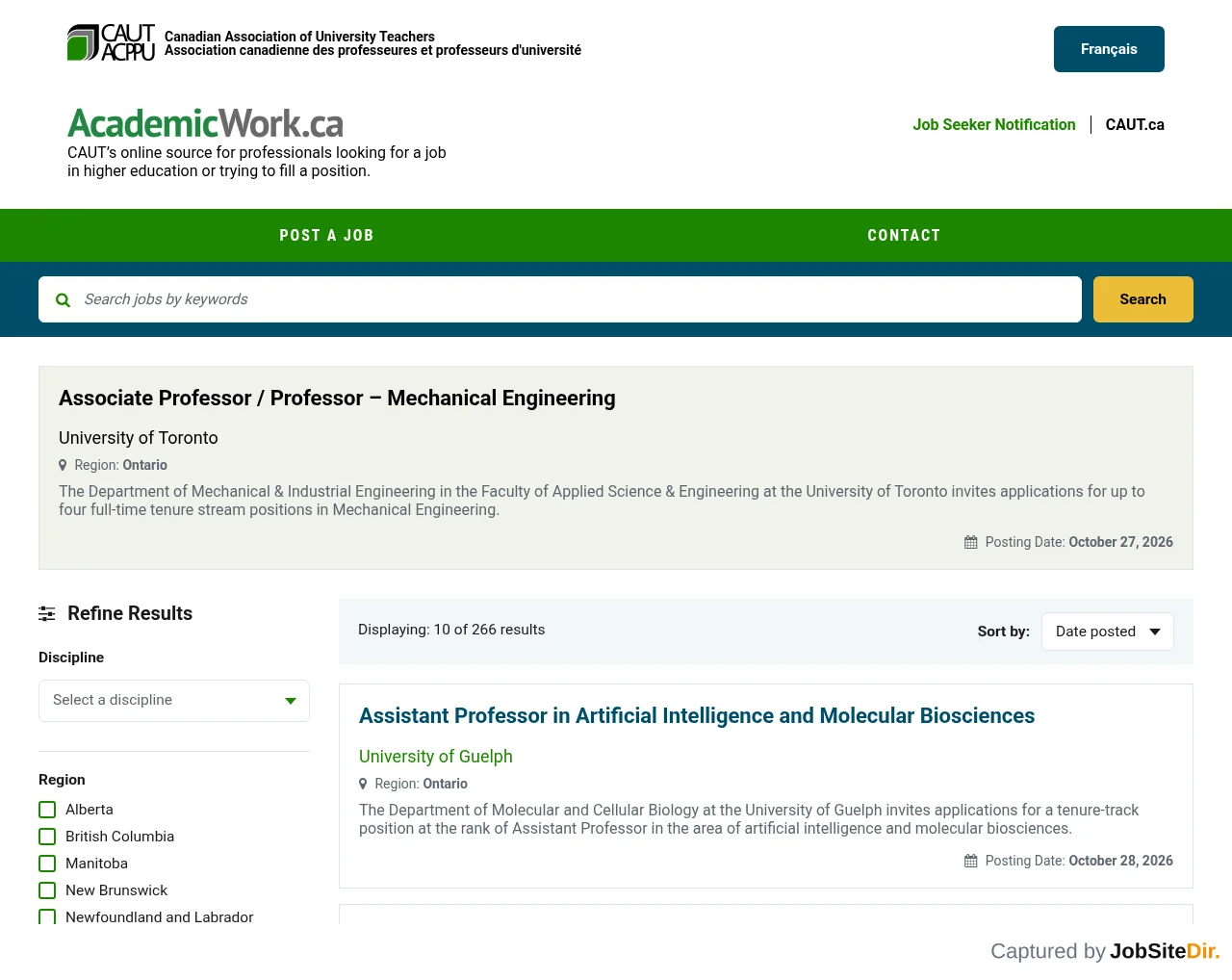Click the yellow Search button
The height and width of the screenshot is (980, 1232).
click(1143, 299)
